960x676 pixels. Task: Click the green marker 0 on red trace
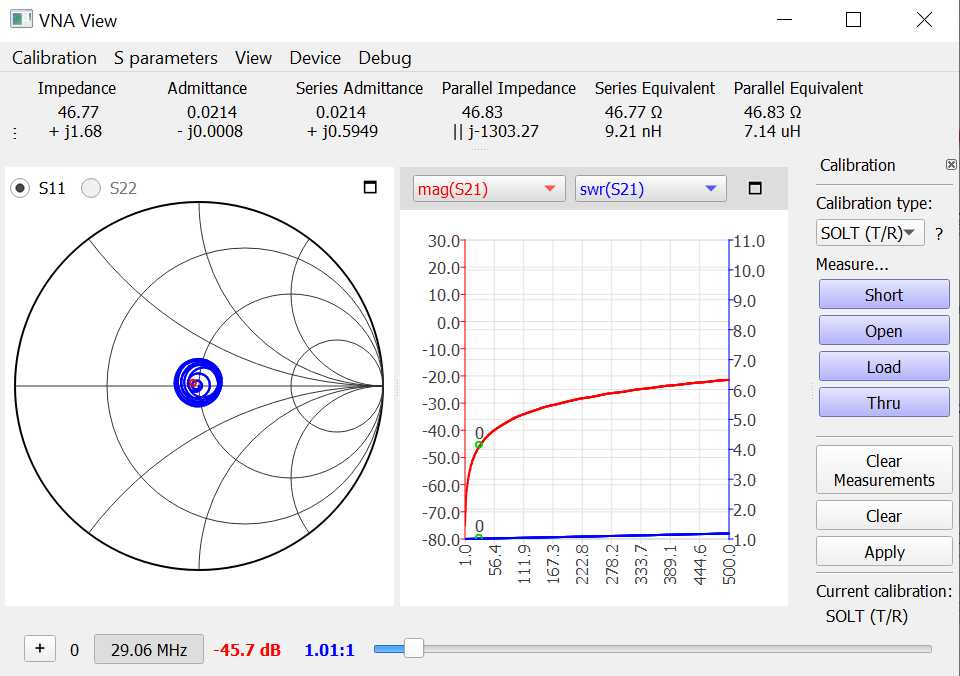[x=479, y=445]
